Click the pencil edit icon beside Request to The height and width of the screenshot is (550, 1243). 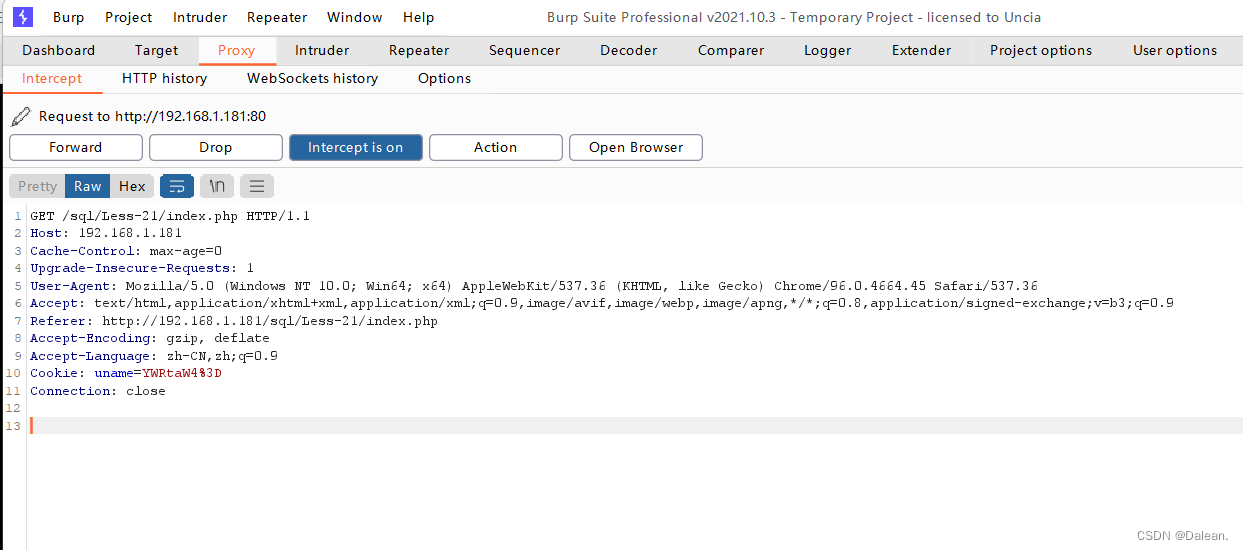pos(20,117)
